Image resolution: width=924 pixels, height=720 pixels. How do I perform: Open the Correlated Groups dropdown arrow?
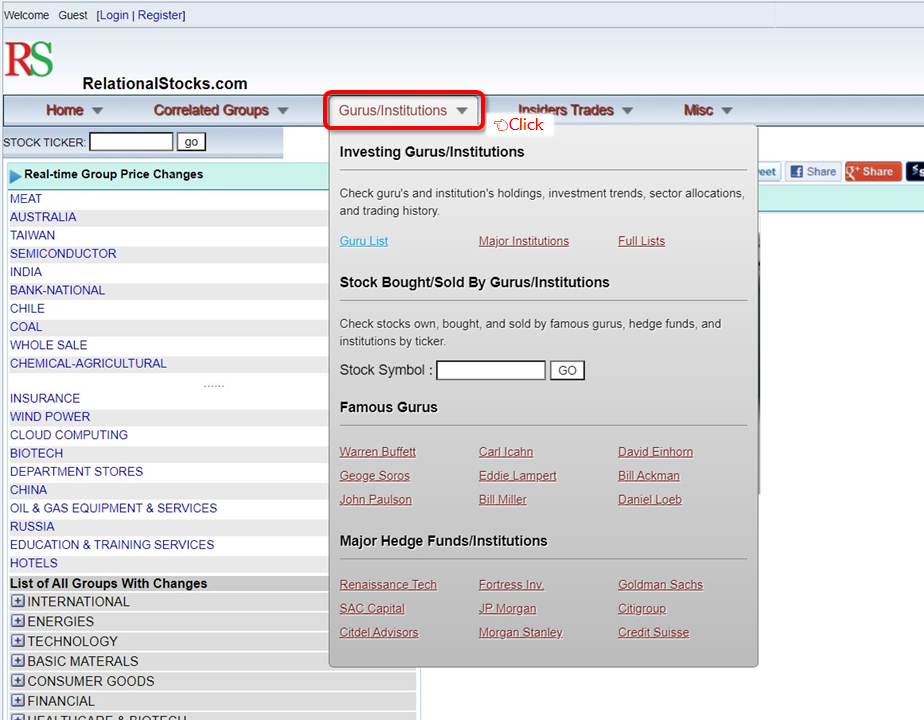[283, 111]
